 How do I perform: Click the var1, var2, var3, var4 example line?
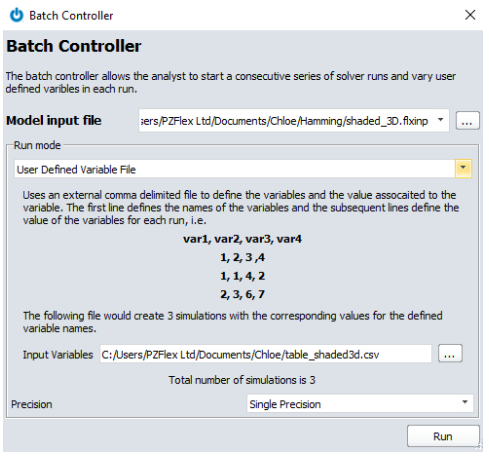click(242, 239)
